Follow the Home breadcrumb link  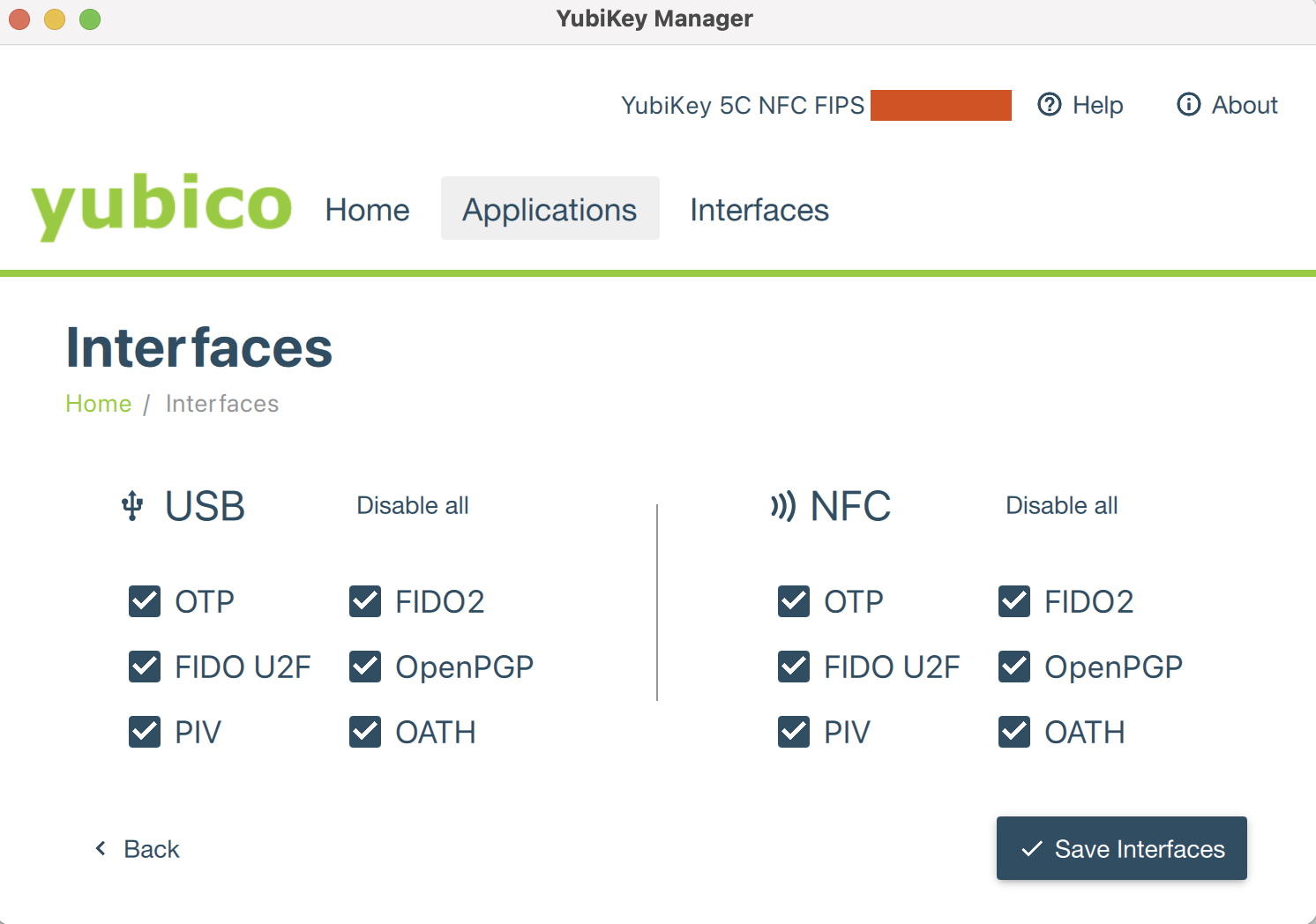(98, 404)
